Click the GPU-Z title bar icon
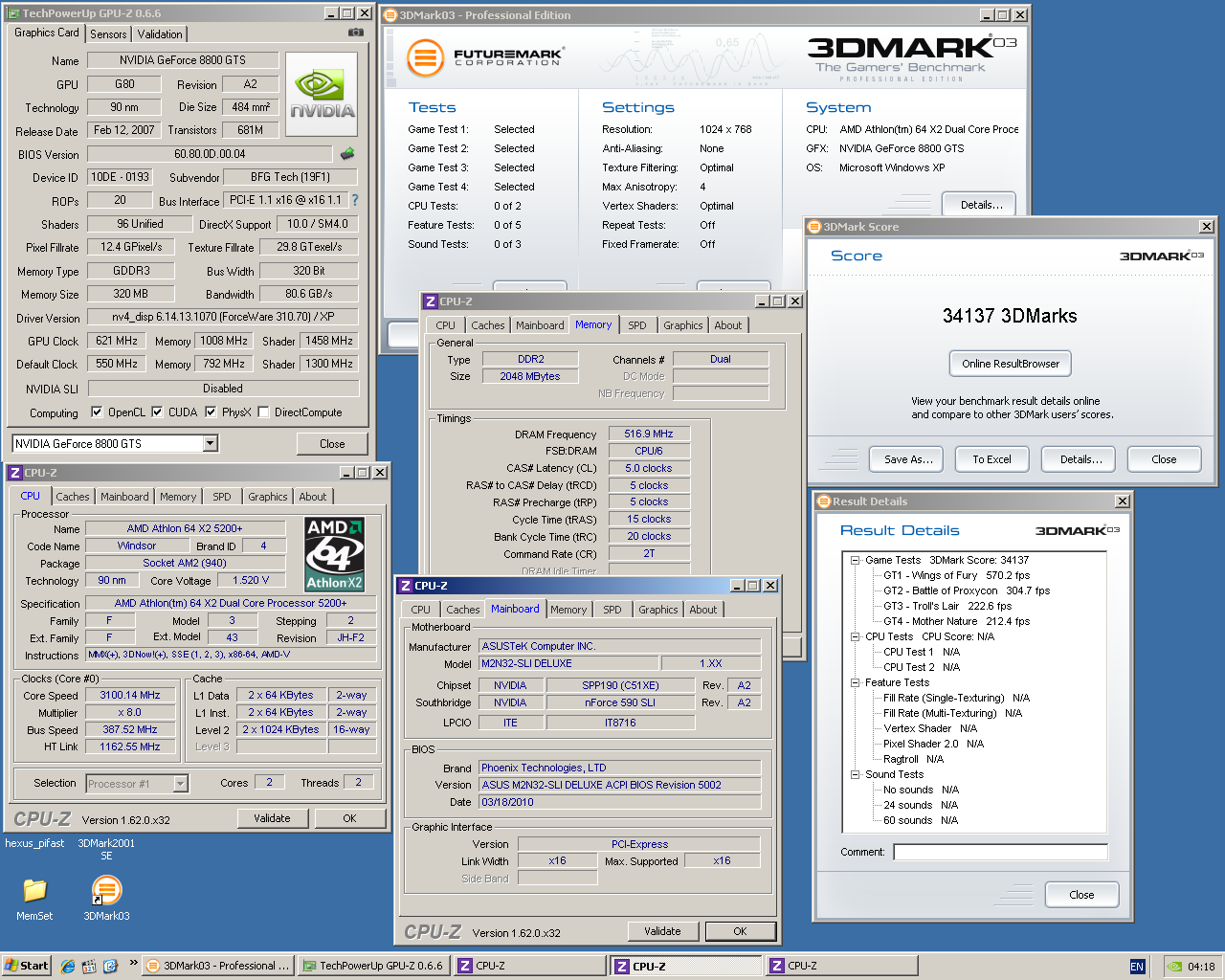This screenshot has width=1225, height=980. 13,13
